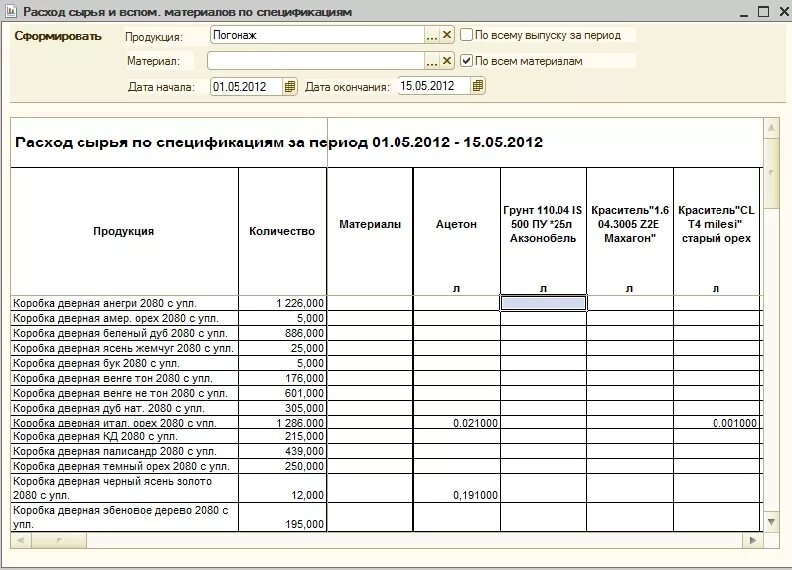Click quantity cell 176,000
Viewport: 792px width, 570px height.
[x=282, y=378]
